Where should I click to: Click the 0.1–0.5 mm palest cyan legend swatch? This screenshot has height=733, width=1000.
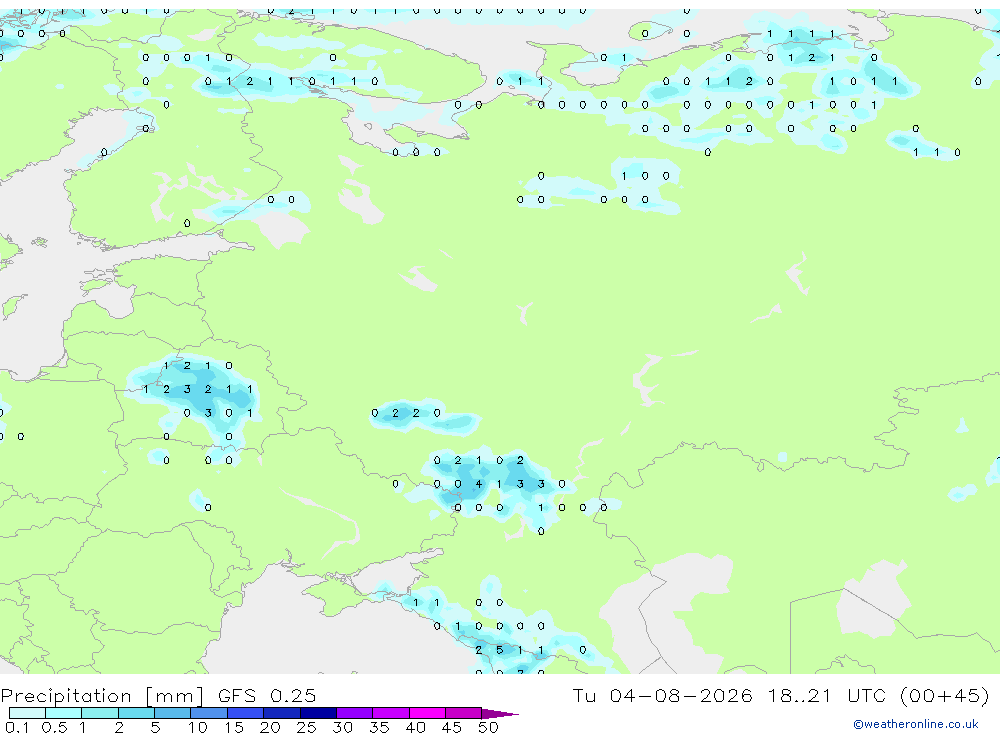point(27,713)
